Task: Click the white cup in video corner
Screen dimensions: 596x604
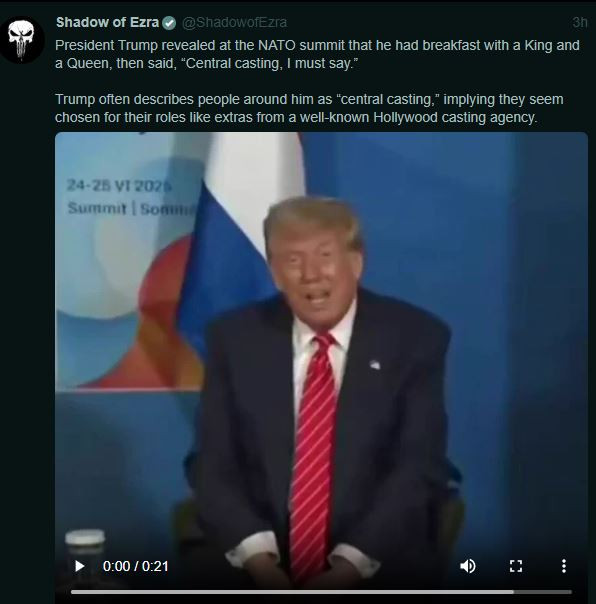Action: 85,543
